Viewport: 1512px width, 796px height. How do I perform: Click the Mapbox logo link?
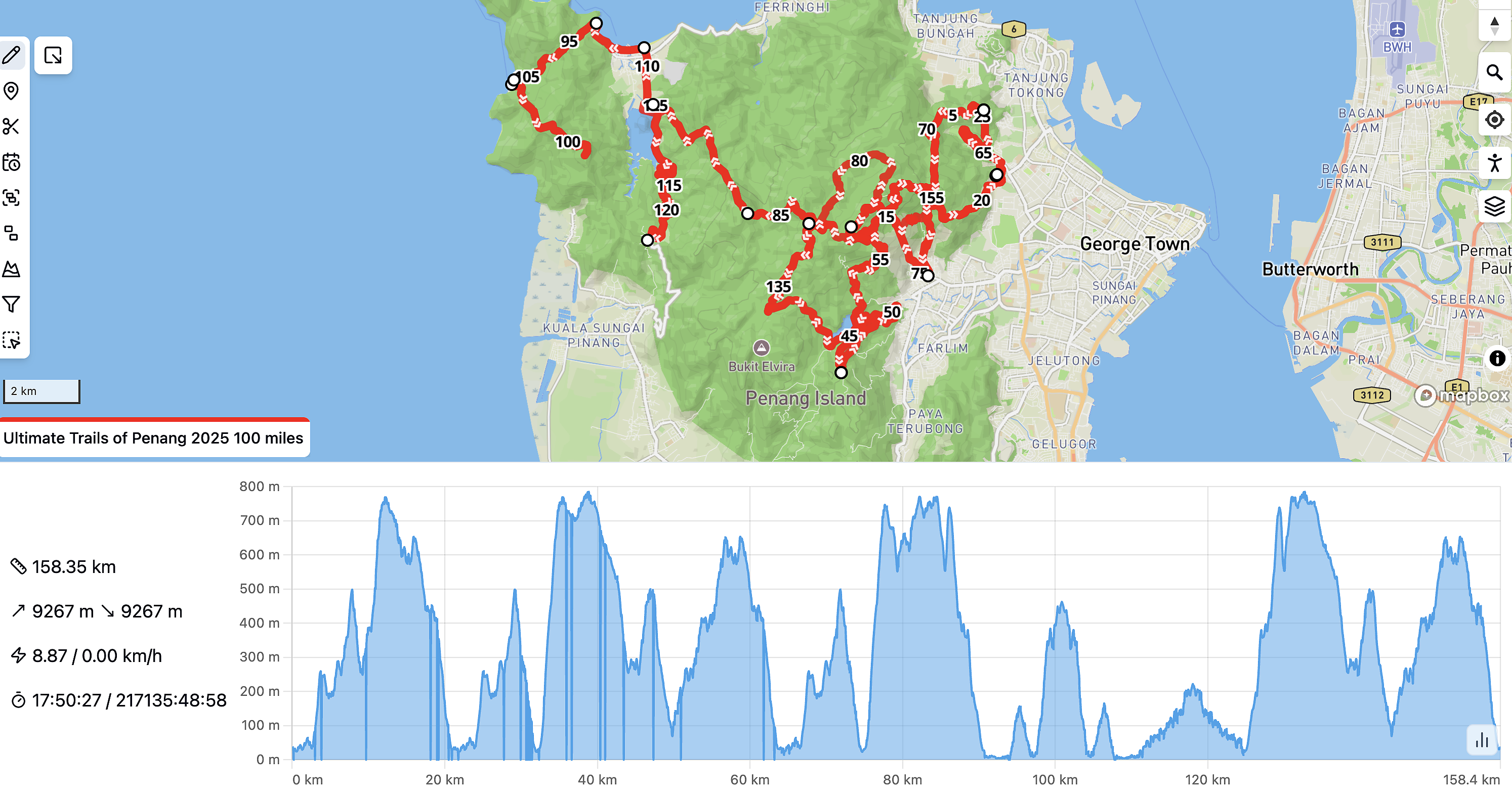(x=1461, y=396)
